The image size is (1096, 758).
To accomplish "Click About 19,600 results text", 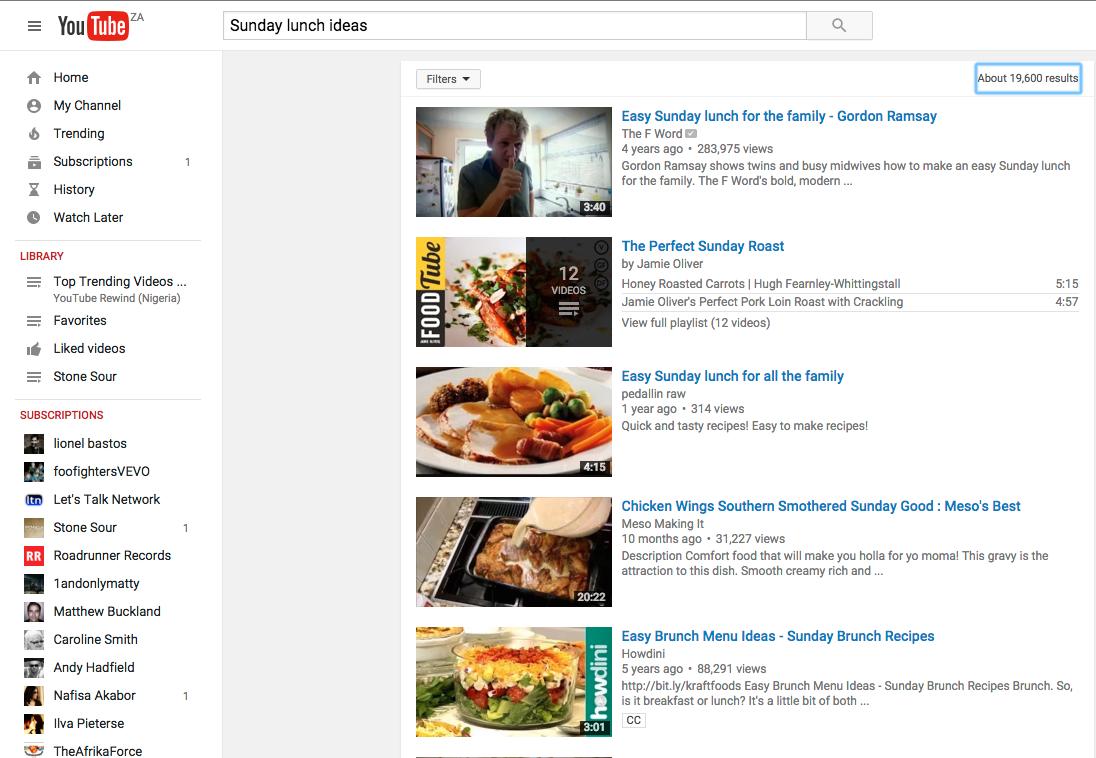I will 1028,78.
